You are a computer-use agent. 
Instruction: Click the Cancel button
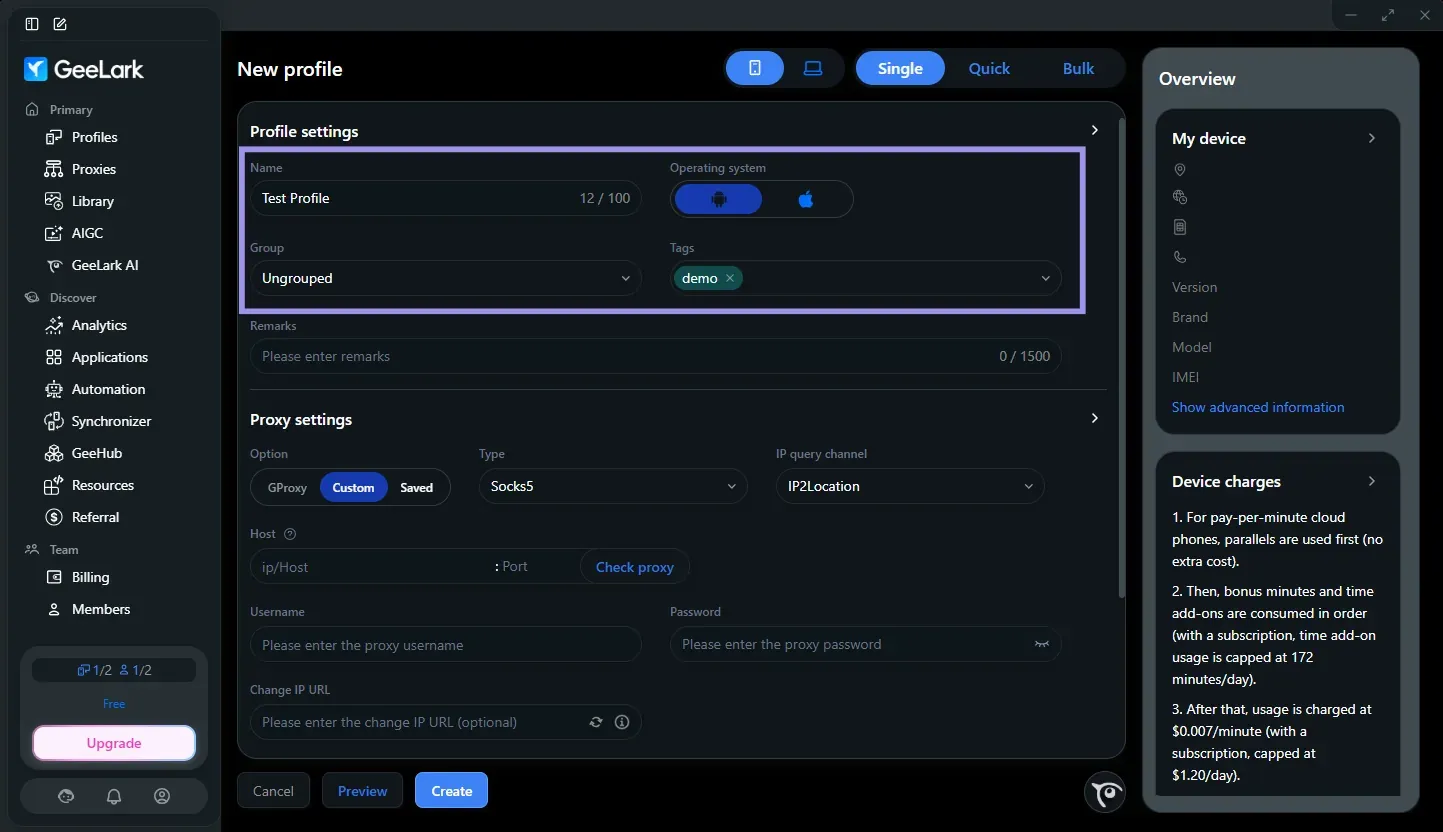point(273,790)
